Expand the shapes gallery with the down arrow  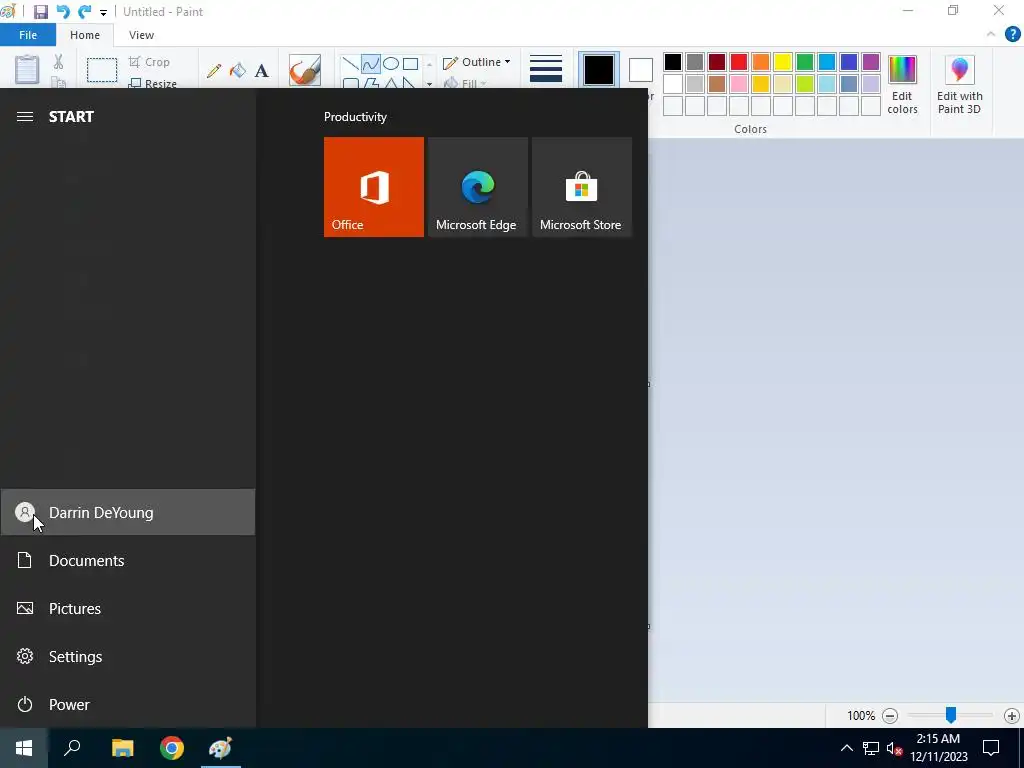click(x=429, y=84)
